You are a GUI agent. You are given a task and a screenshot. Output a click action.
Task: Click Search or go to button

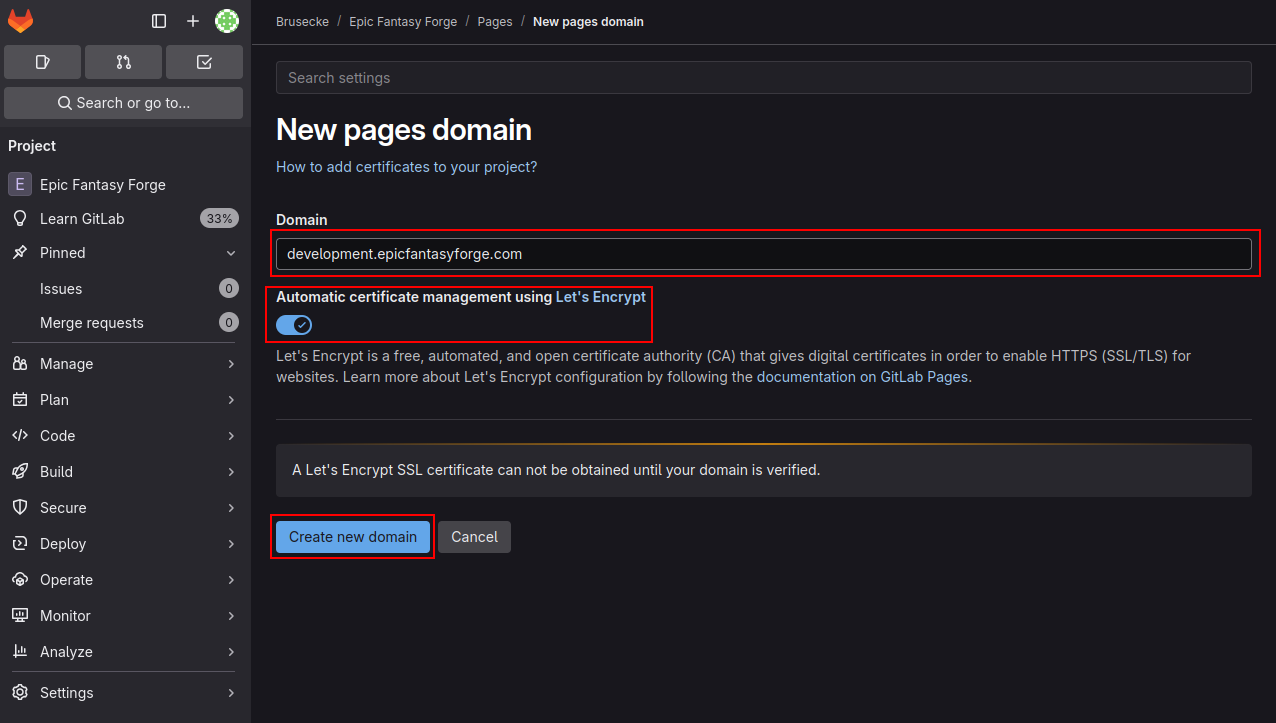[123, 103]
